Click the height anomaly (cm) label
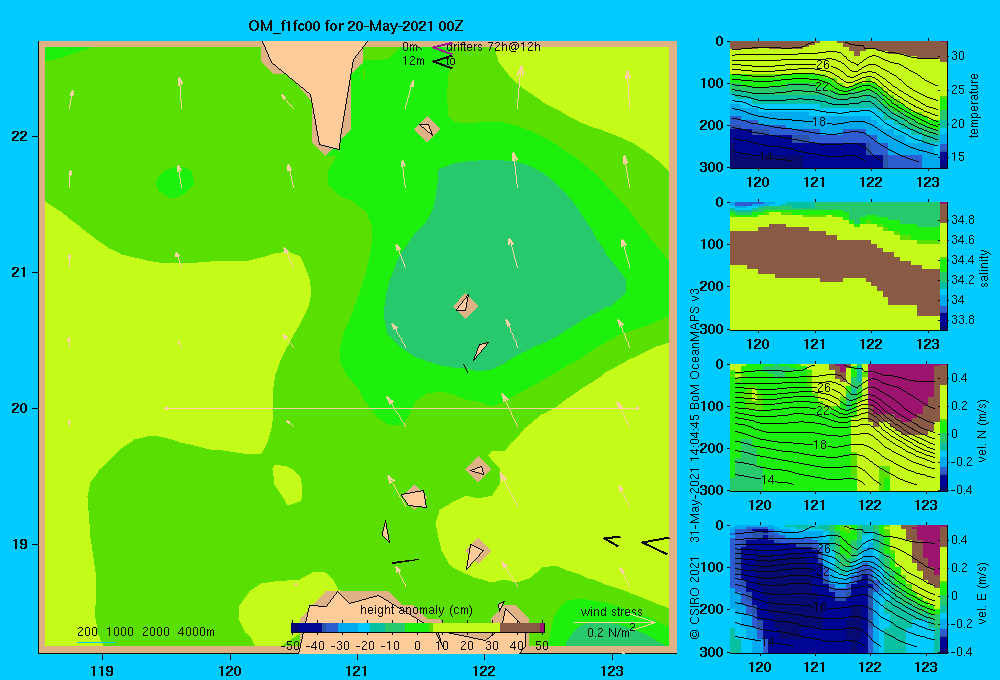This screenshot has width=1000, height=680. [416, 610]
